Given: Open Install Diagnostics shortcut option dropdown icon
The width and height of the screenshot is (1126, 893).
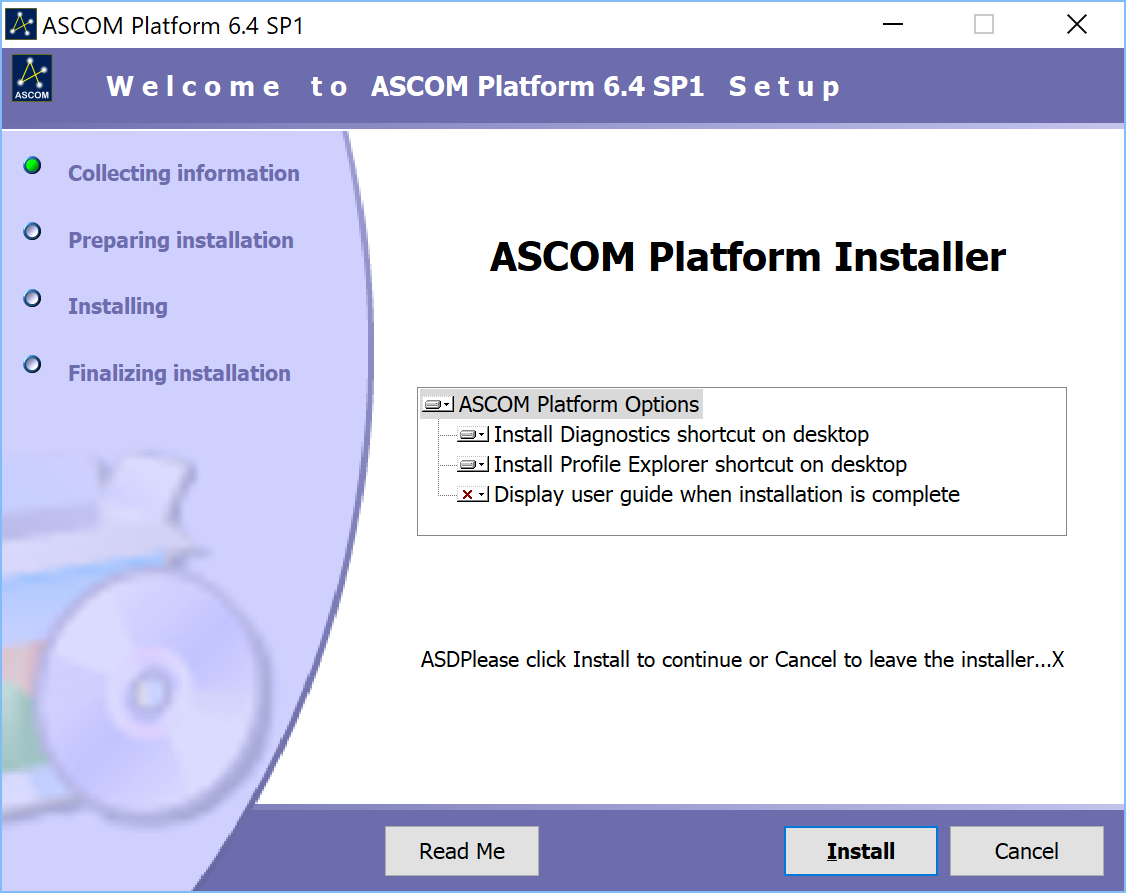Looking at the screenshot, I should (x=473, y=435).
